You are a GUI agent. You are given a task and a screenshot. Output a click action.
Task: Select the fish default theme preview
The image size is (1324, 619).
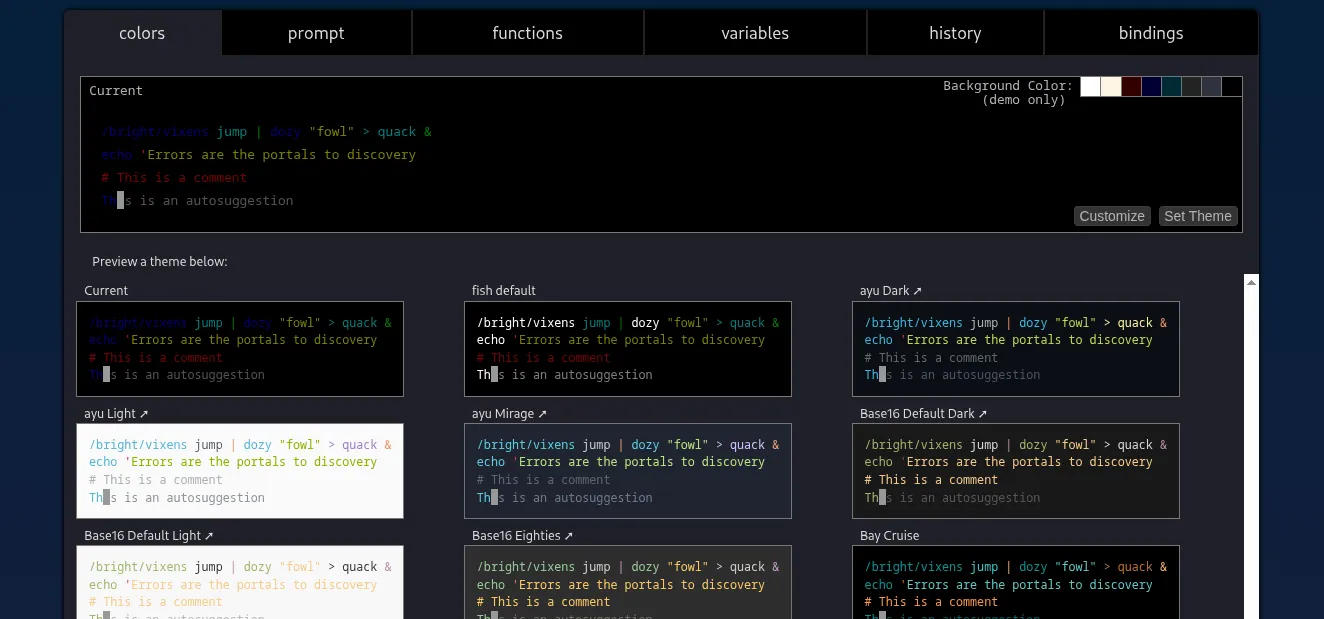click(x=628, y=349)
